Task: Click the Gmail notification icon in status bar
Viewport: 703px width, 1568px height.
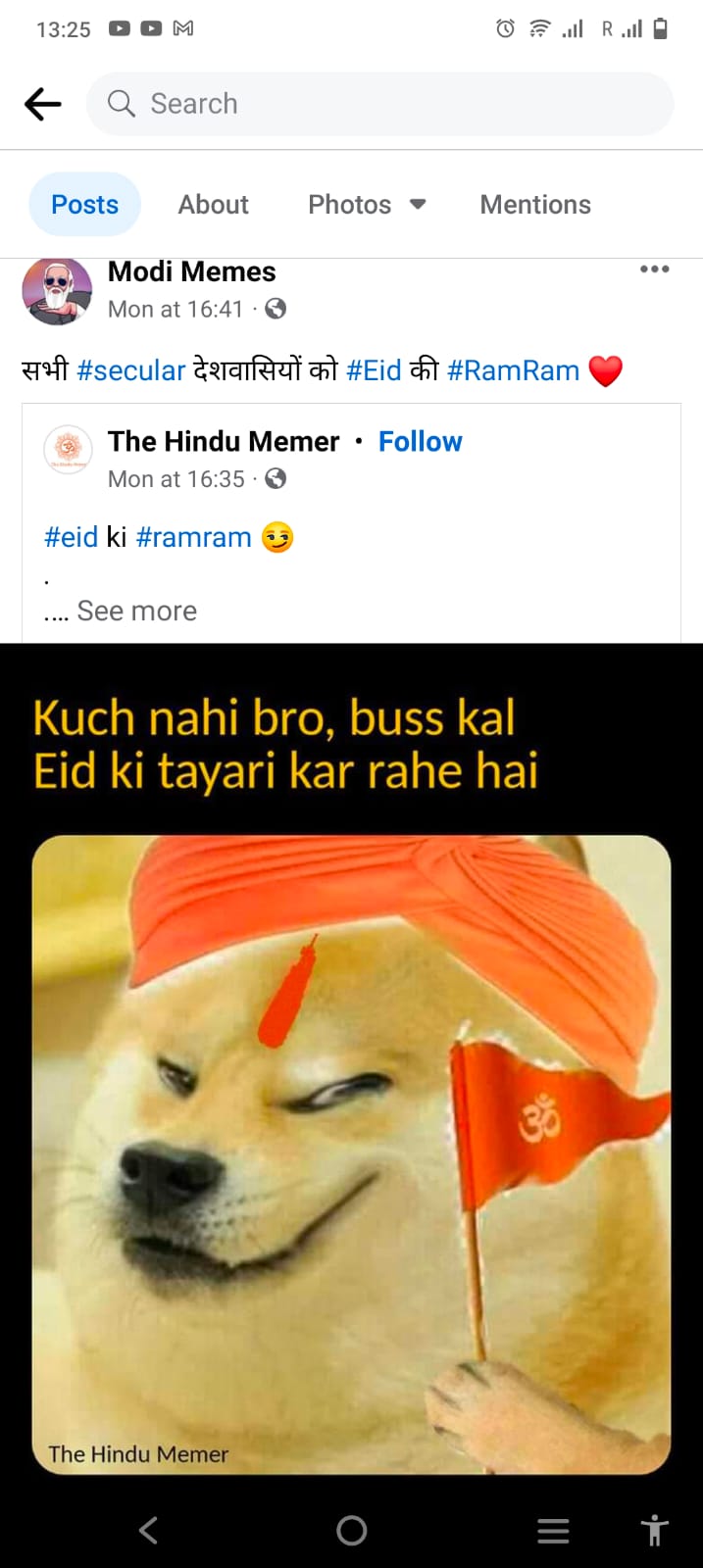Action: click(x=183, y=28)
